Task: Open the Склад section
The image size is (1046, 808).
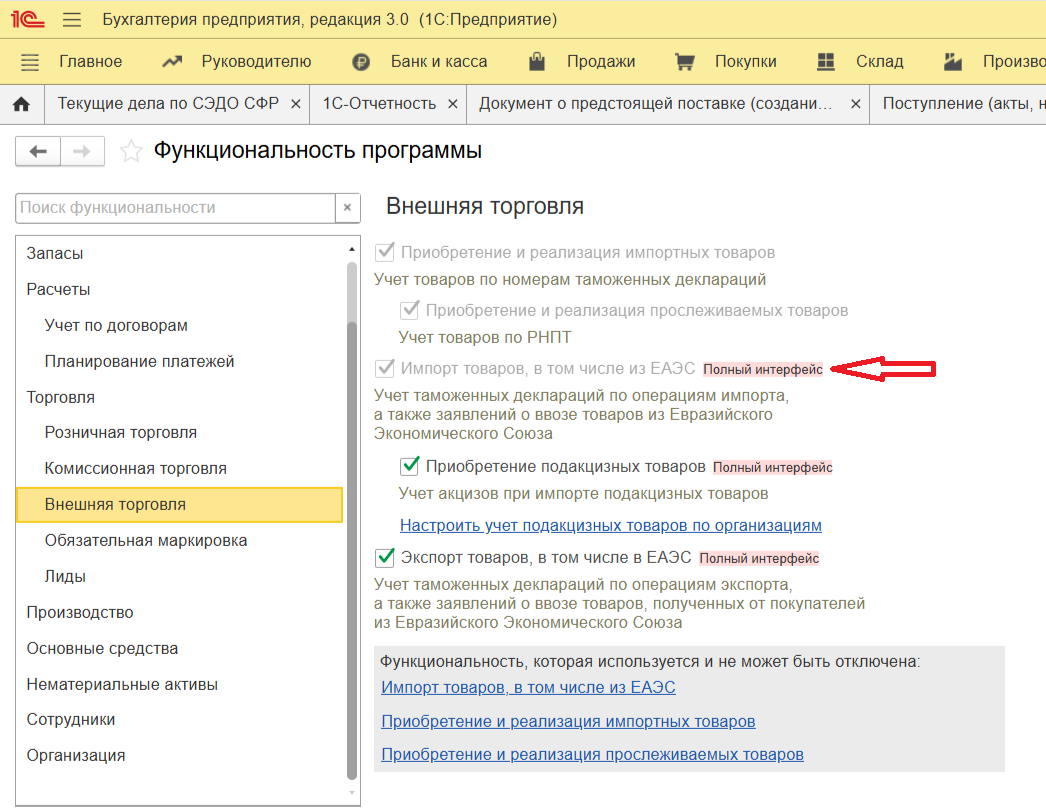Action: [880, 61]
